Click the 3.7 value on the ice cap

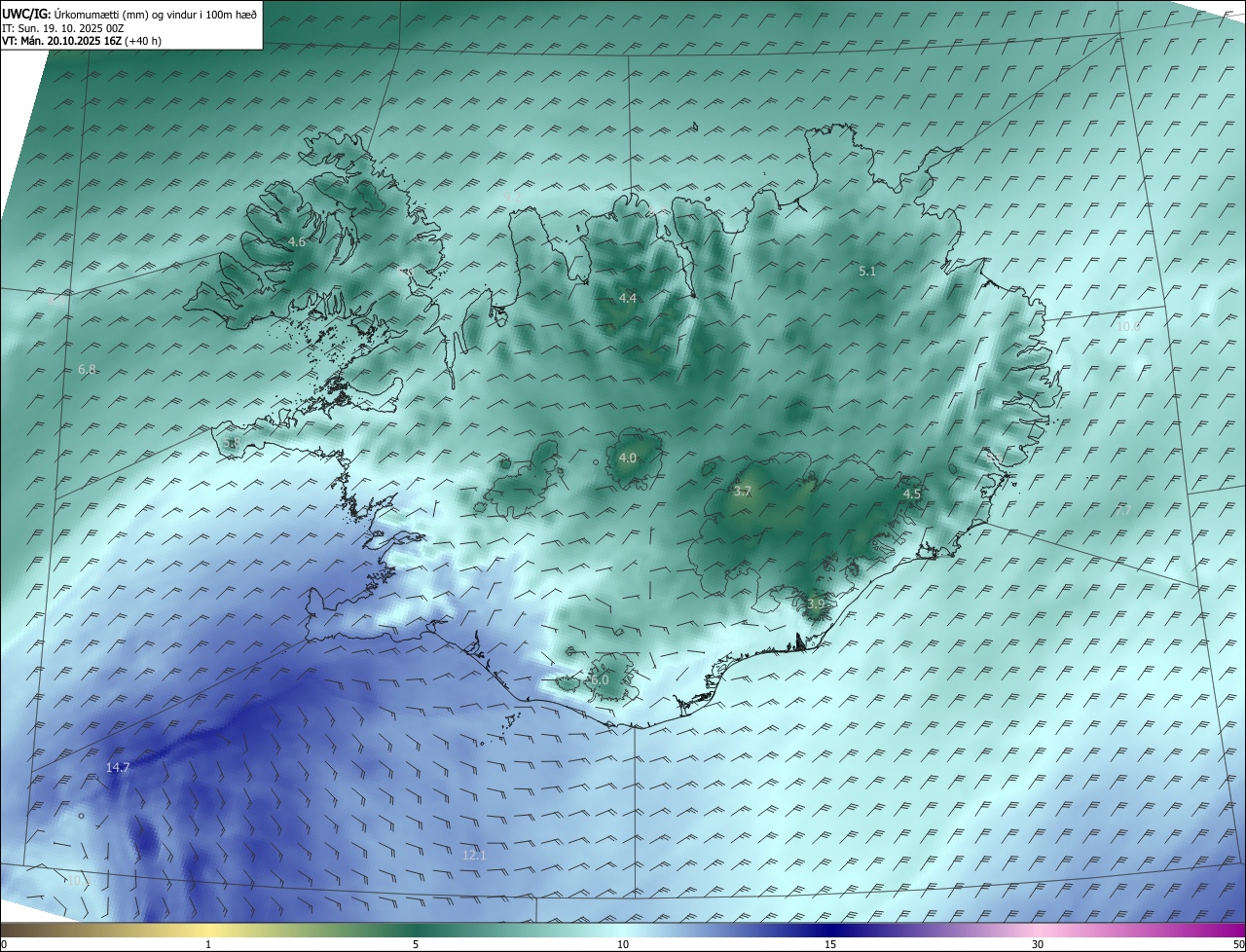tap(743, 492)
